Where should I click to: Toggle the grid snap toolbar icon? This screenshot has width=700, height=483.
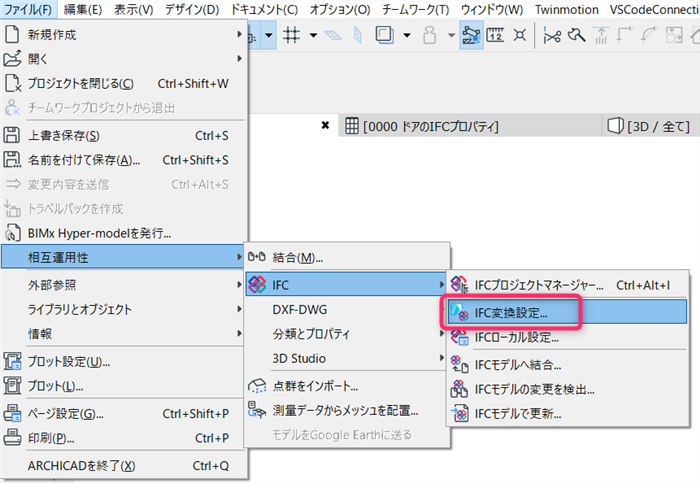click(291, 35)
